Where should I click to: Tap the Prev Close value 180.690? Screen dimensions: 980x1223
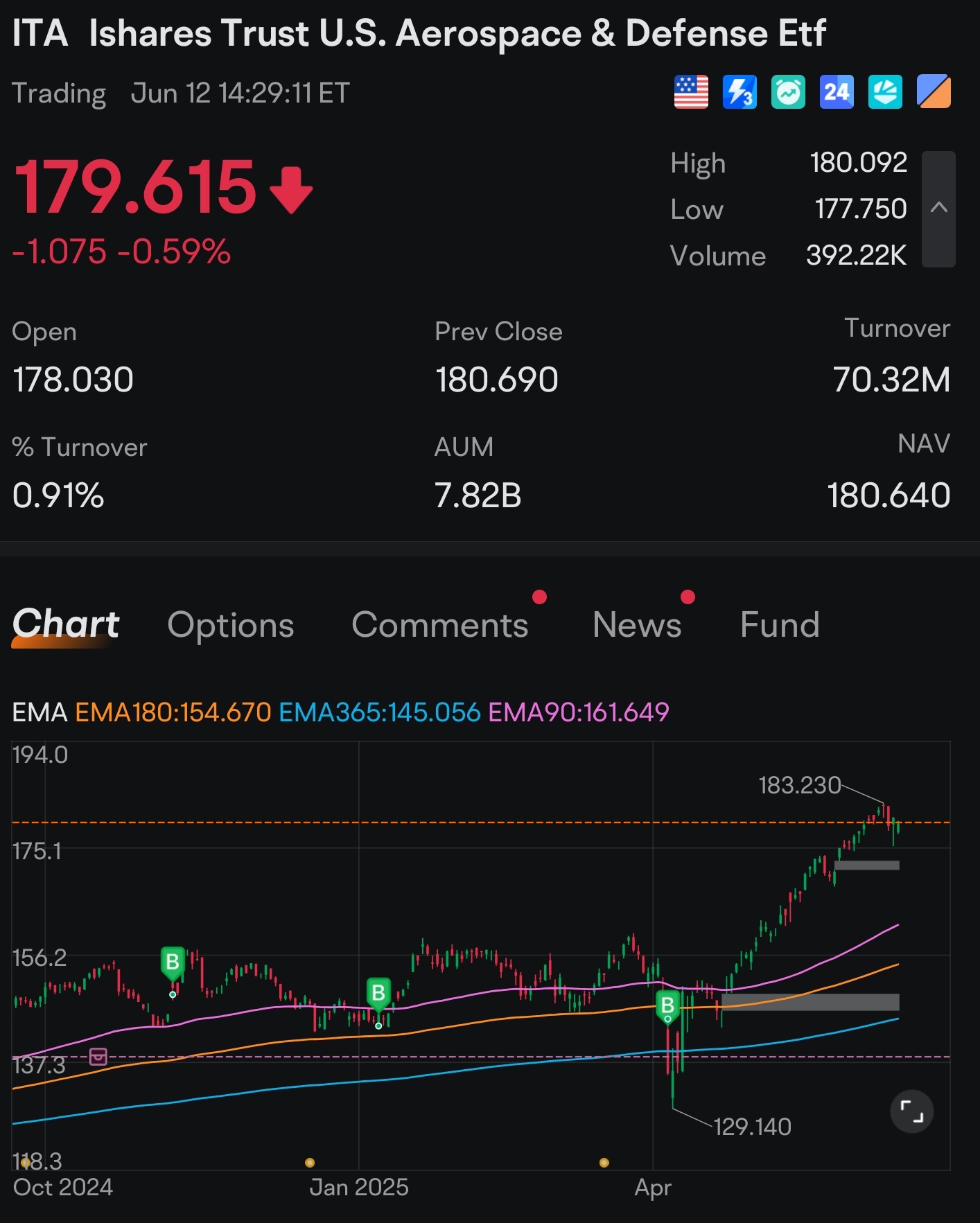coord(496,380)
